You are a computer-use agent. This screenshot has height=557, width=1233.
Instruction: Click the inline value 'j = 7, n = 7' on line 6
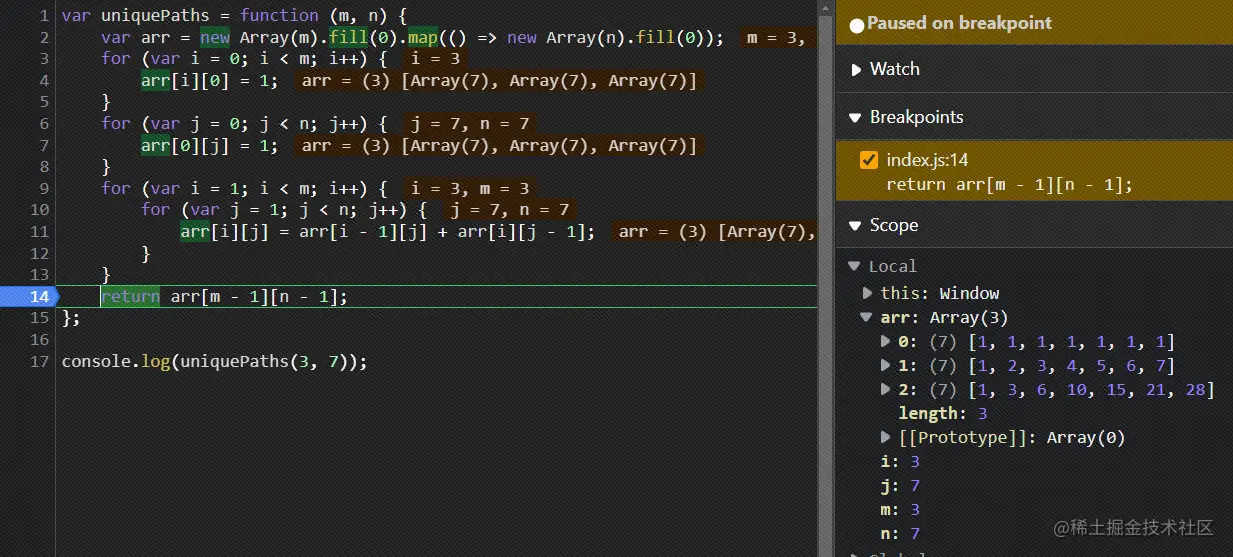(x=470, y=123)
